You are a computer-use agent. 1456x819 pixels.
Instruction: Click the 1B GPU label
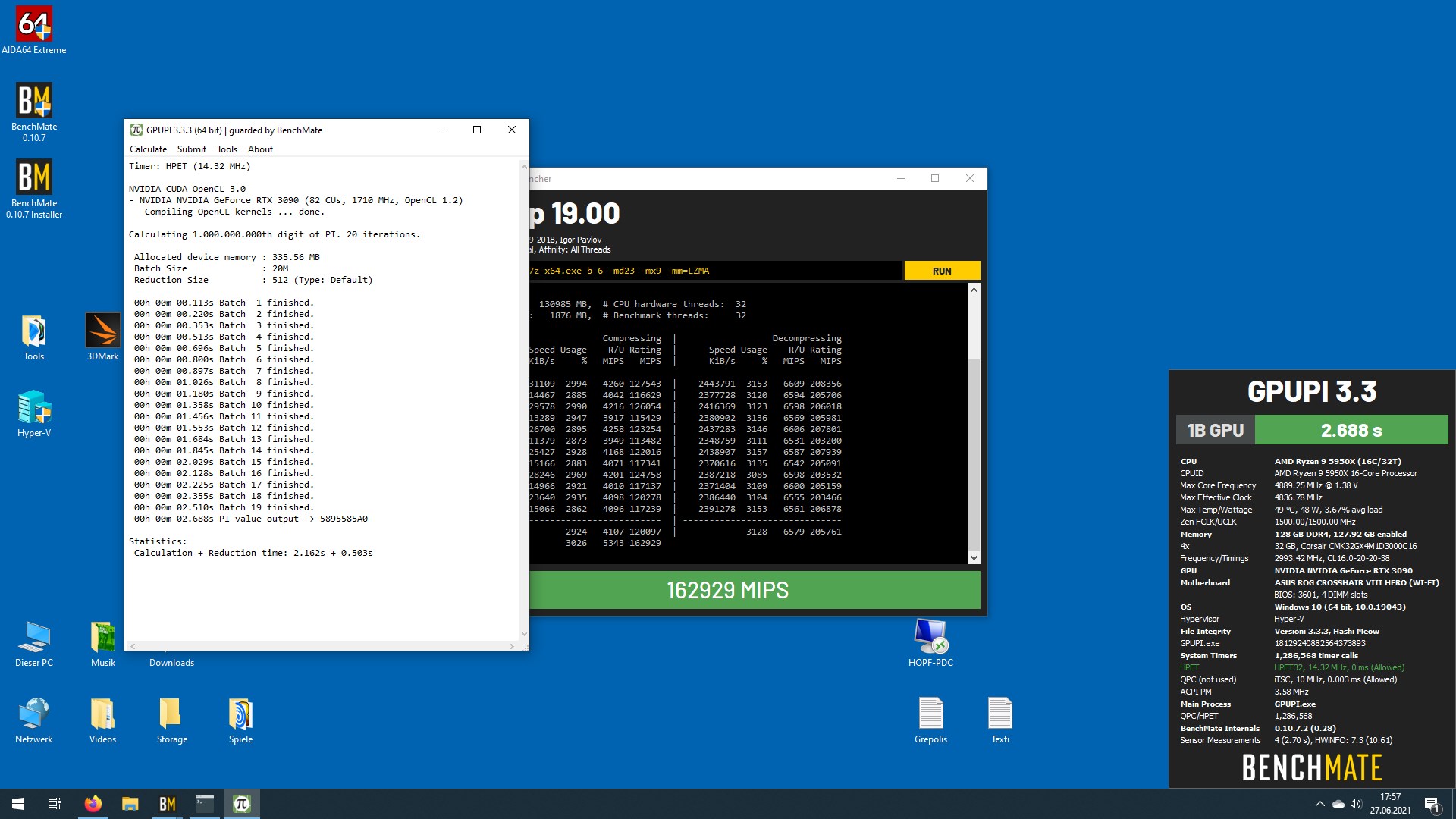point(1216,430)
